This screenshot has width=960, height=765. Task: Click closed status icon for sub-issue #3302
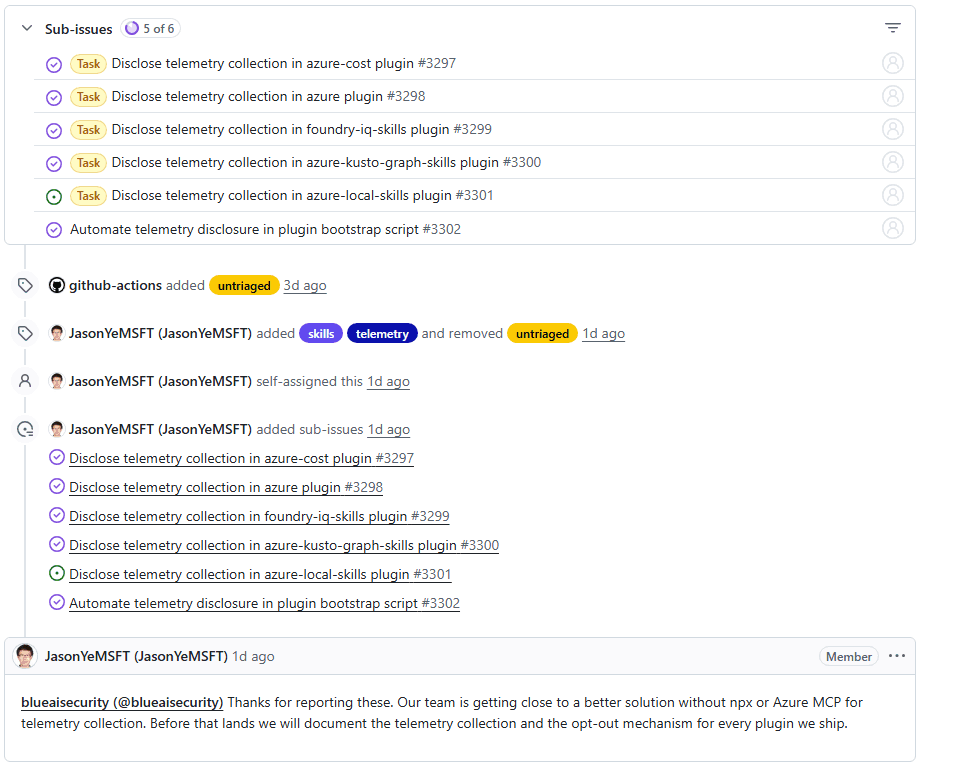tap(54, 230)
